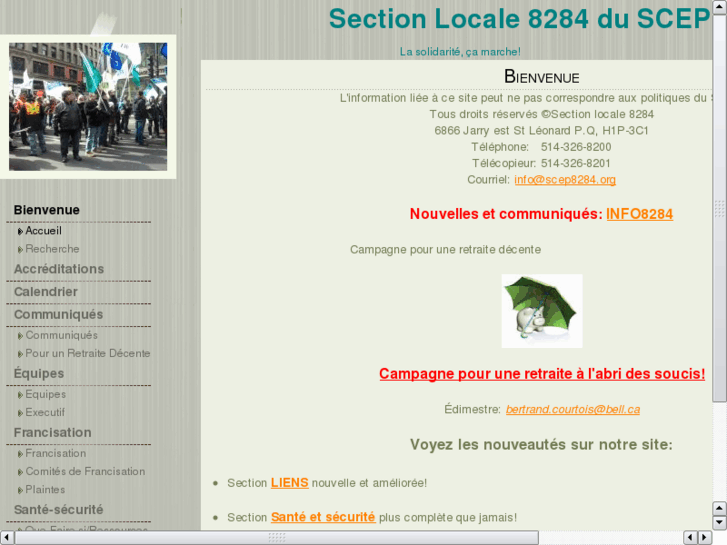727x545 pixels.
Task: Click the arrow bullet beside Accueil
Action: click(20, 231)
